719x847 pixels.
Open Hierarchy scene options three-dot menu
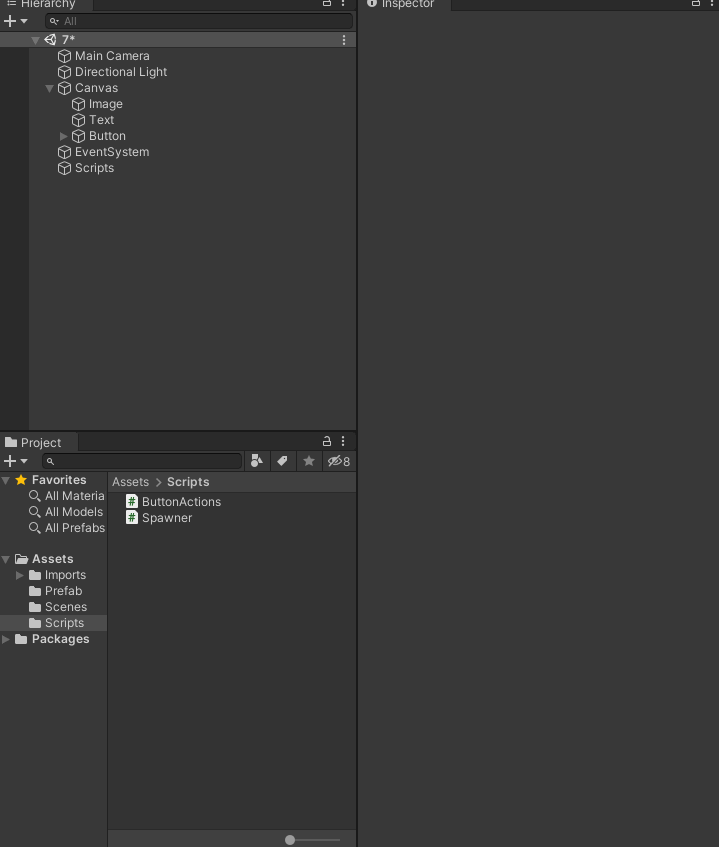pyautogui.click(x=344, y=40)
